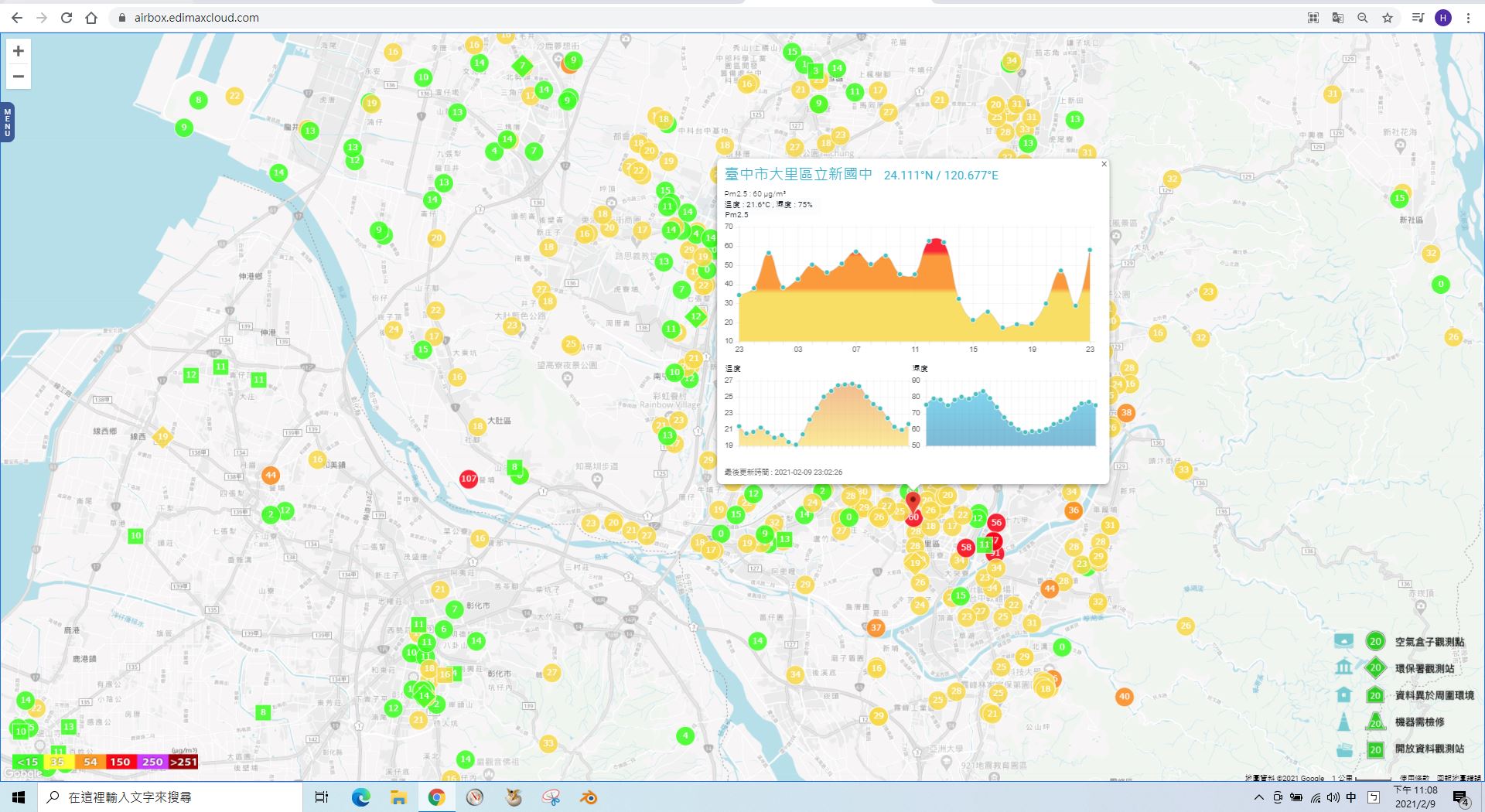The image size is (1485, 812).
Task: Open the zoom magnifier icon in address bar
Action: 1362,18
